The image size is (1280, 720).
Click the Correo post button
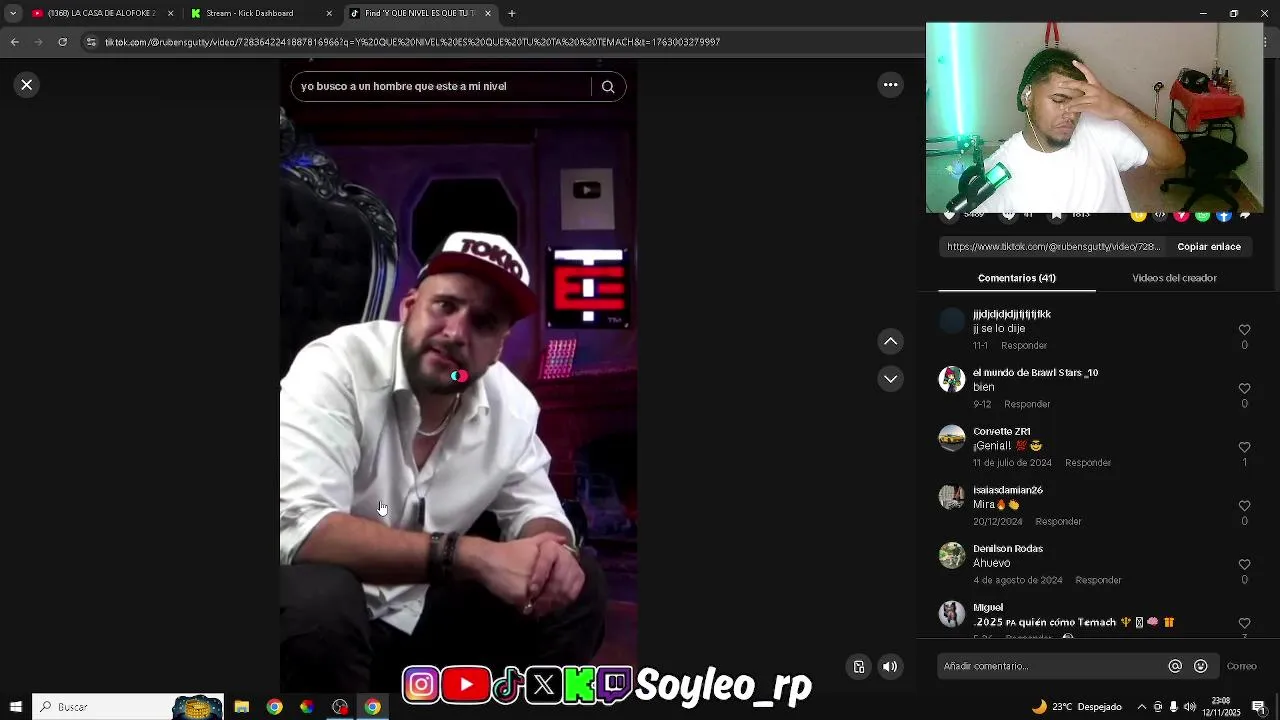1241,666
